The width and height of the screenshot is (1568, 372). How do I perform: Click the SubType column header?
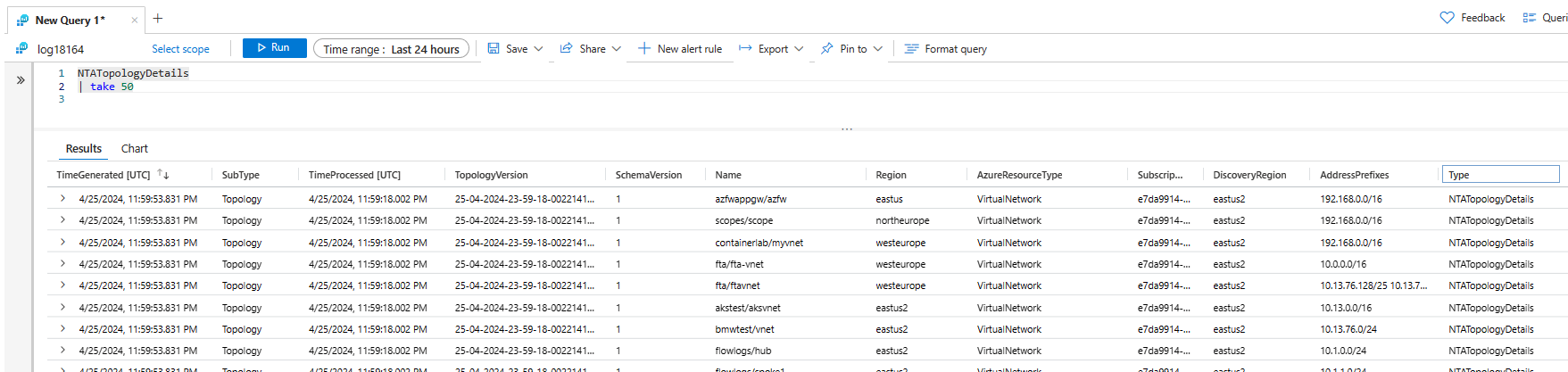coord(241,175)
